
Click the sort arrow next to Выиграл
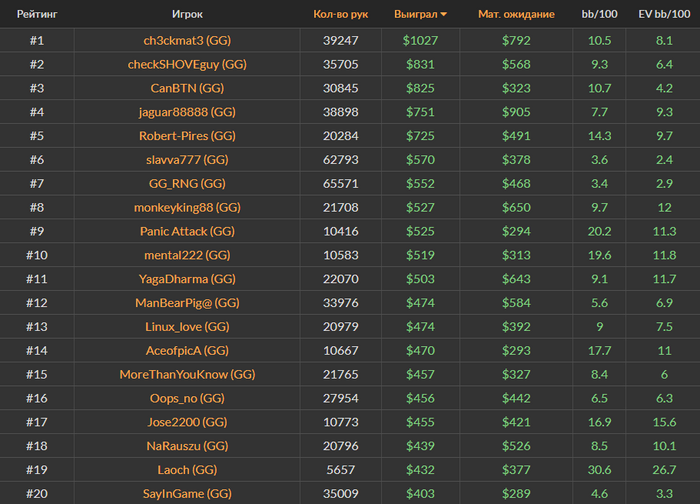click(x=444, y=15)
